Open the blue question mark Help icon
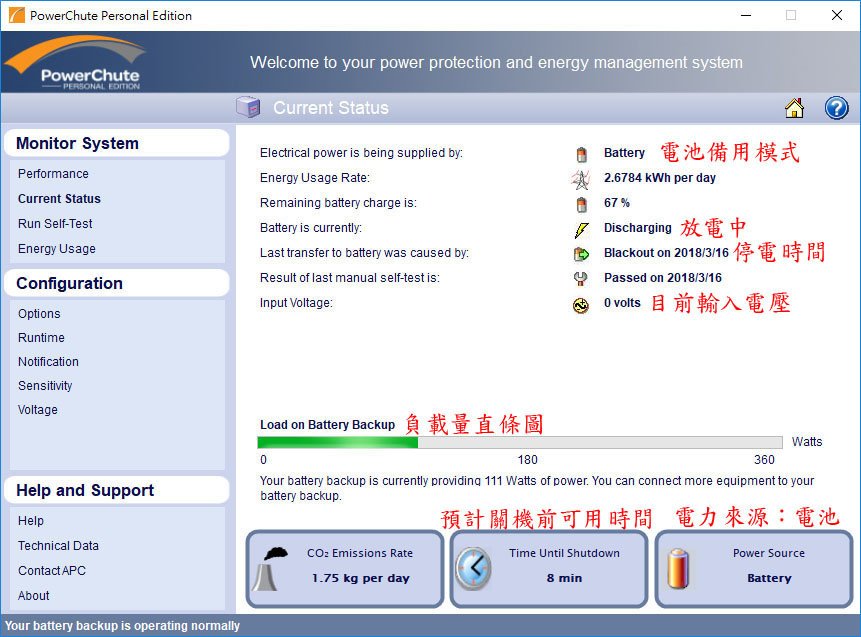The image size is (861, 637). tap(836, 108)
